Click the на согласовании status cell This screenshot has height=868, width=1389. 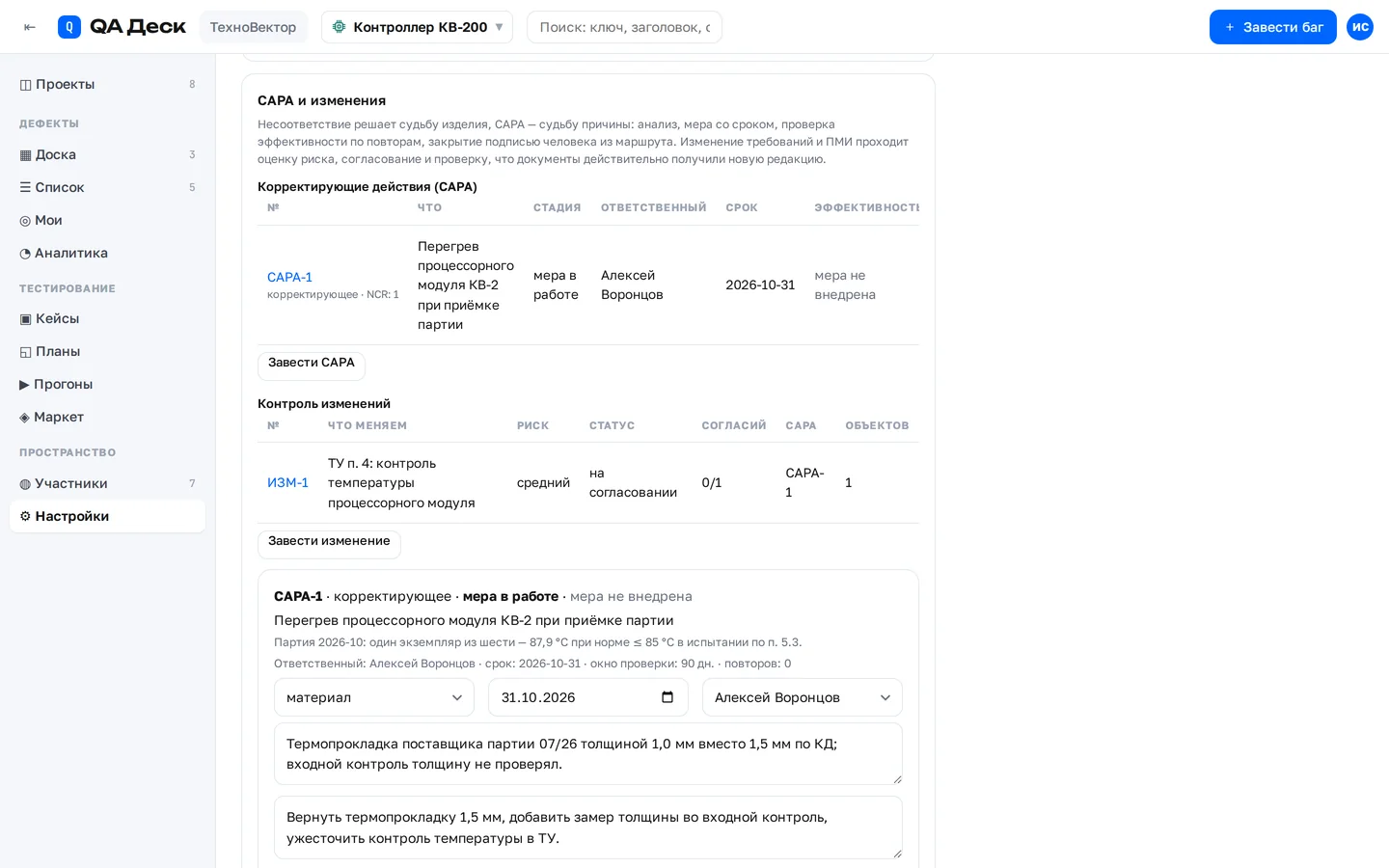click(x=633, y=483)
